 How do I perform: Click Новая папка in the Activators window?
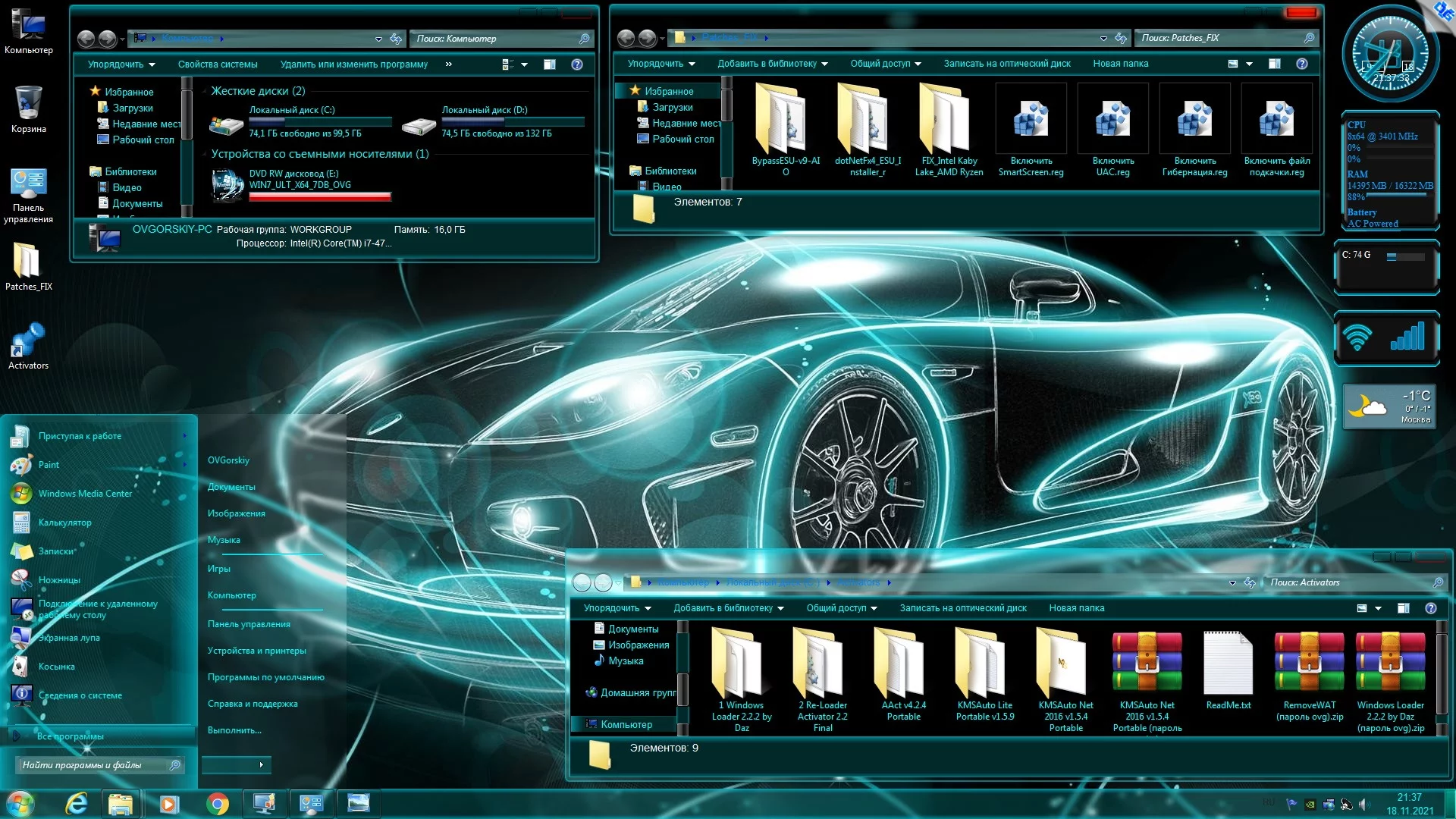click(x=1076, y=608)
